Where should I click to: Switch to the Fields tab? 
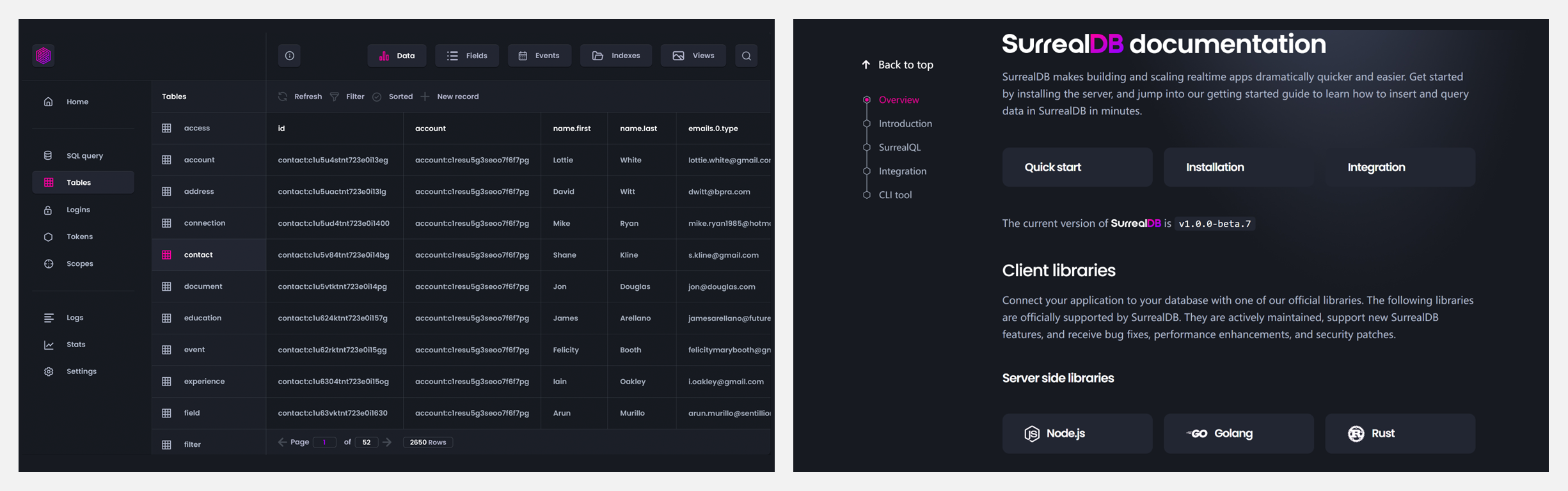pos(467,56)
